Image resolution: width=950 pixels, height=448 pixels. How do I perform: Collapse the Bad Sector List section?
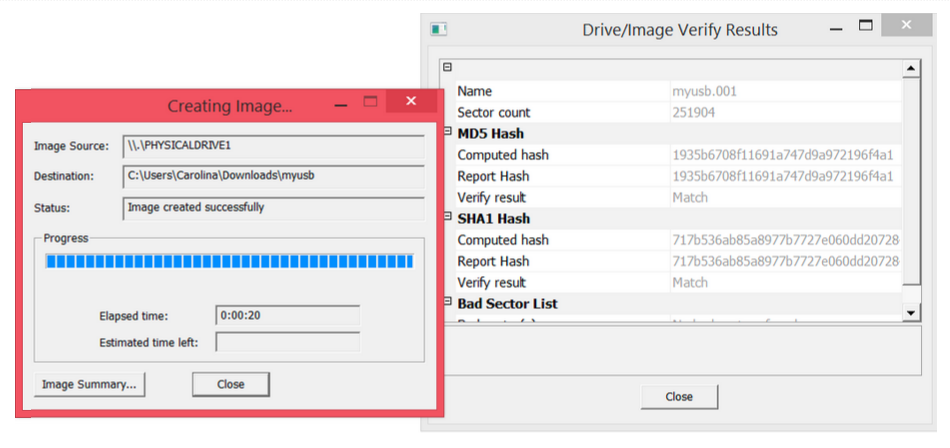pos(448,303)
